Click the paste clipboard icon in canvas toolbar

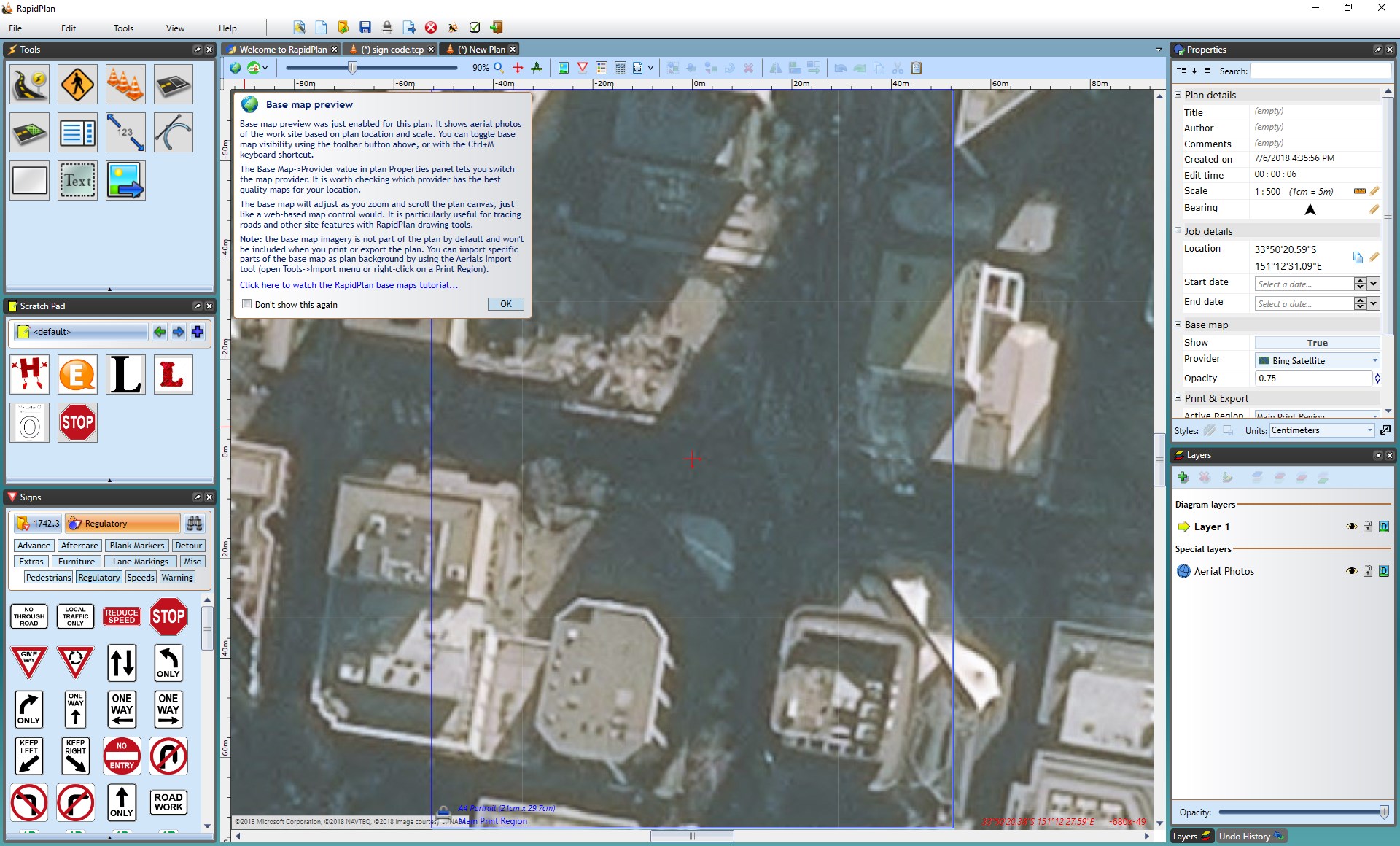[x=917, y=68]
